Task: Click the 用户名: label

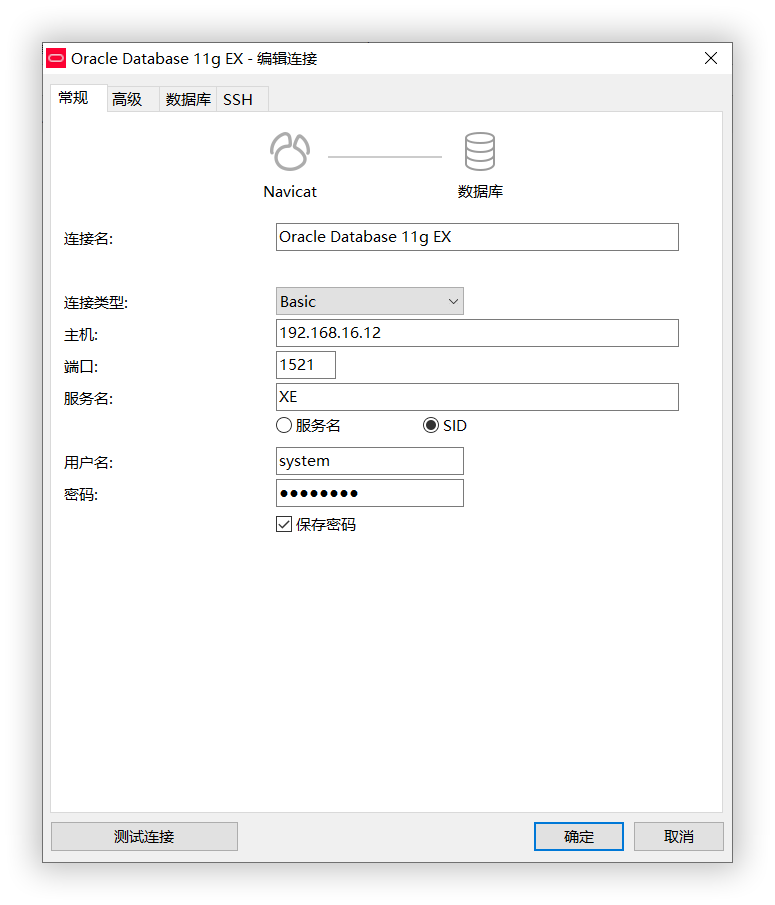Action: point(88,462)
